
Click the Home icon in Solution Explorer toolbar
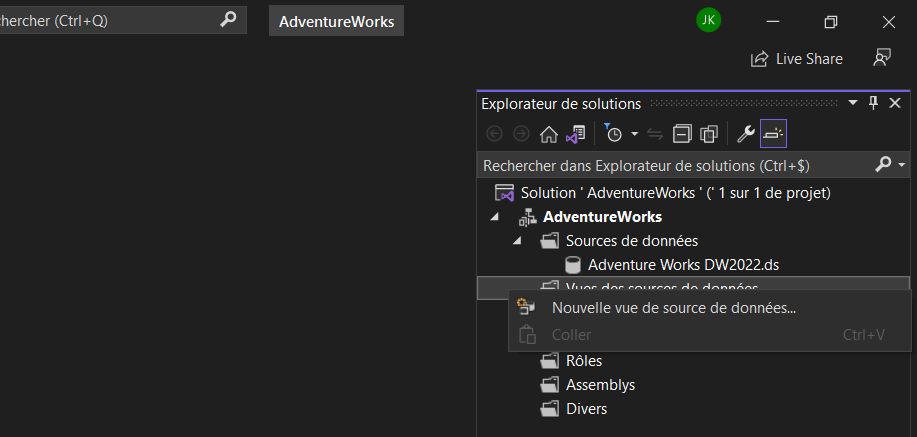pos(549,135)
